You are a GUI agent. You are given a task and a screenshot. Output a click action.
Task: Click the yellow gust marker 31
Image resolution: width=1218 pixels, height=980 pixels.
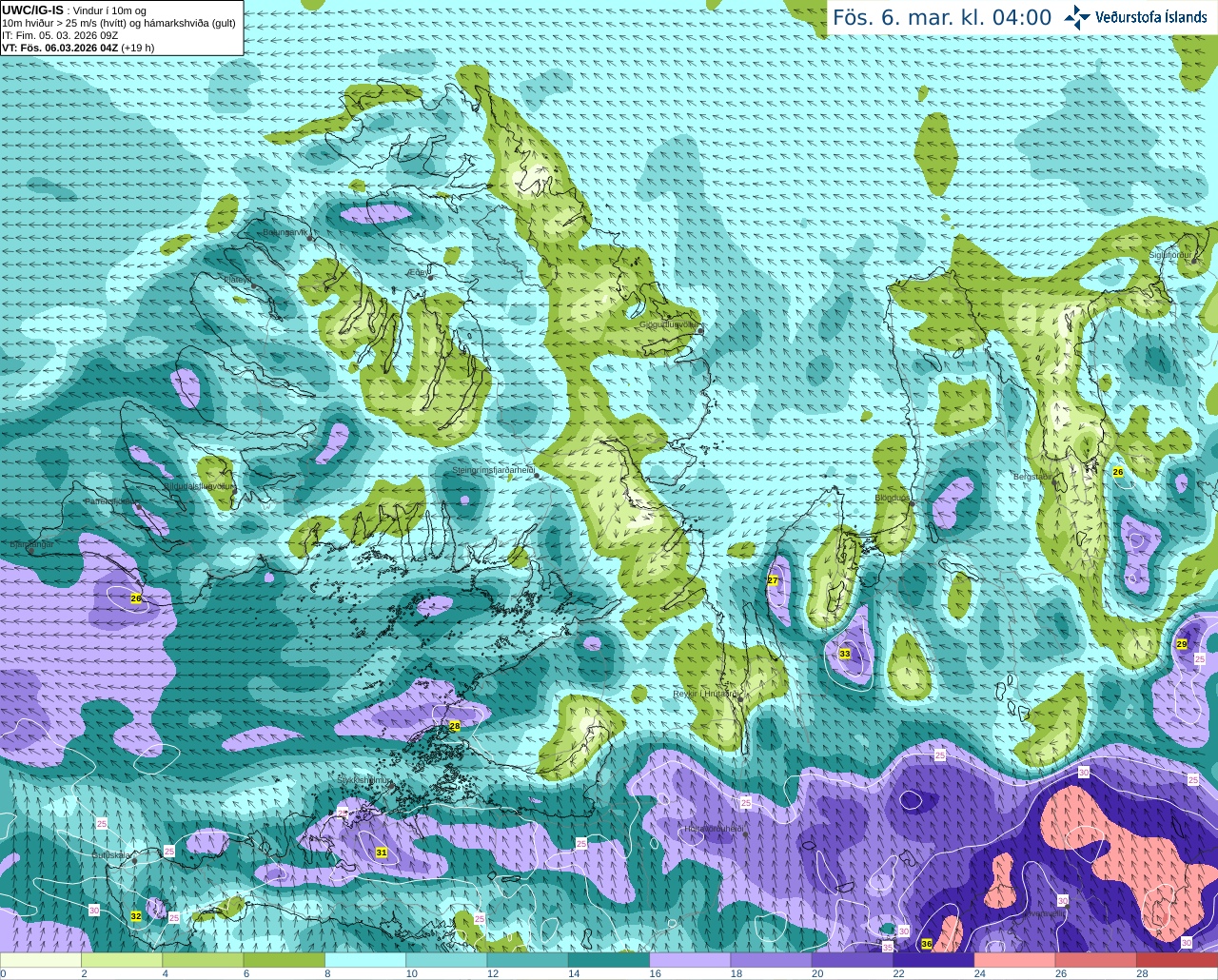382,853
